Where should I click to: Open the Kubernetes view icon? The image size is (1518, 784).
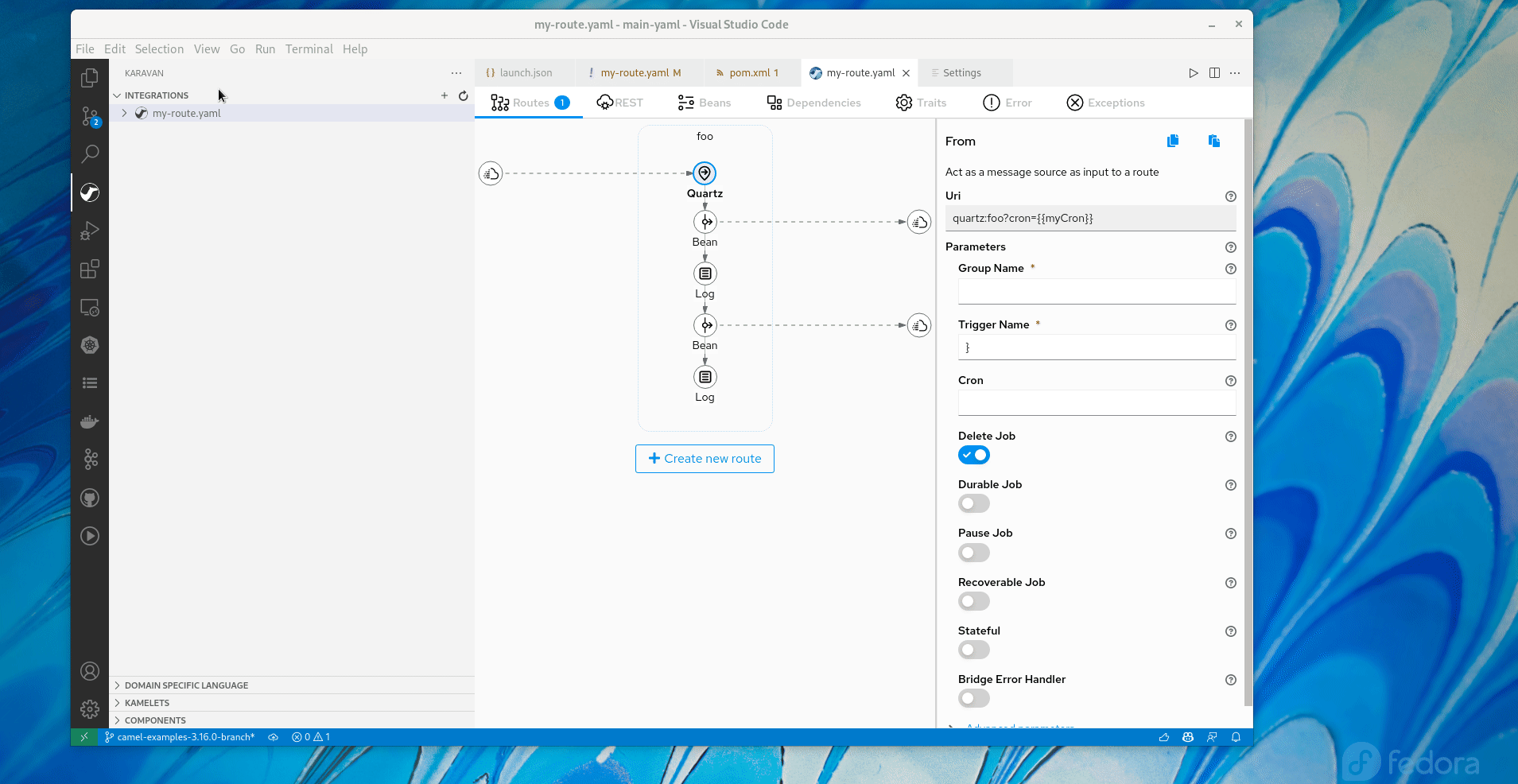pyautogui.click(x=90, y=345)
